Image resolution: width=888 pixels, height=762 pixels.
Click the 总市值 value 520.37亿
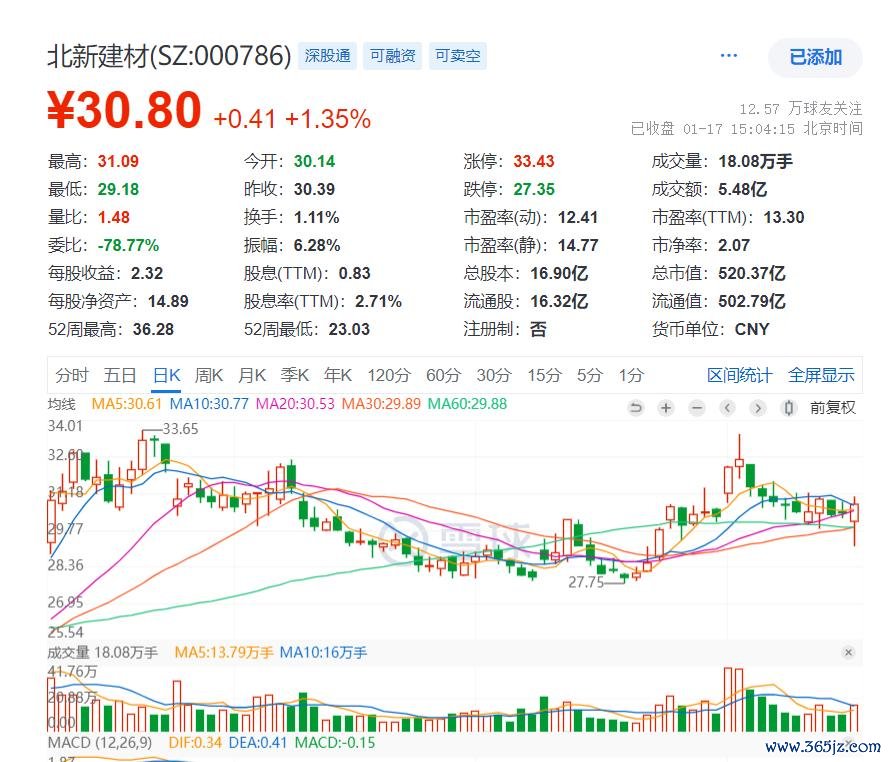752,273
